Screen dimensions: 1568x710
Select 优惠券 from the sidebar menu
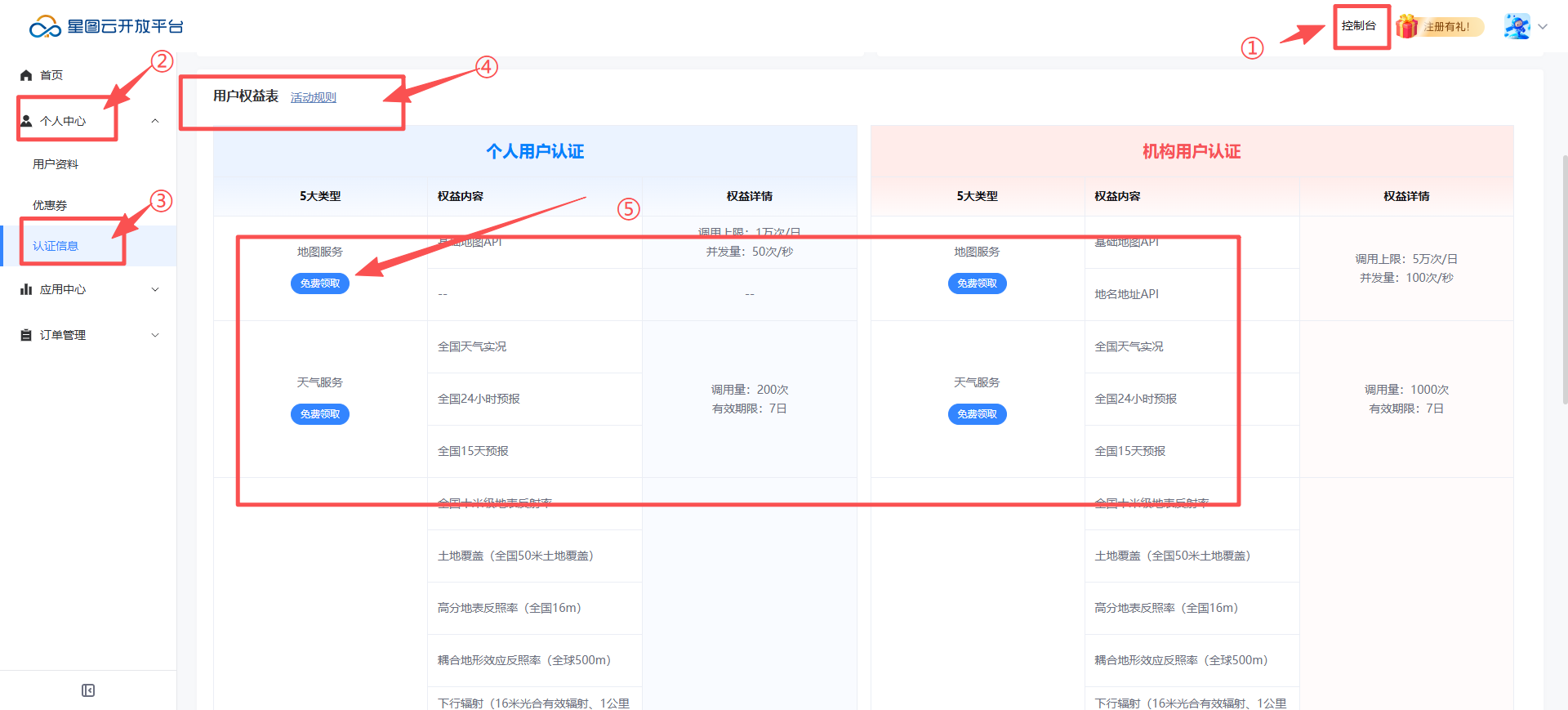tap(50, 205)
